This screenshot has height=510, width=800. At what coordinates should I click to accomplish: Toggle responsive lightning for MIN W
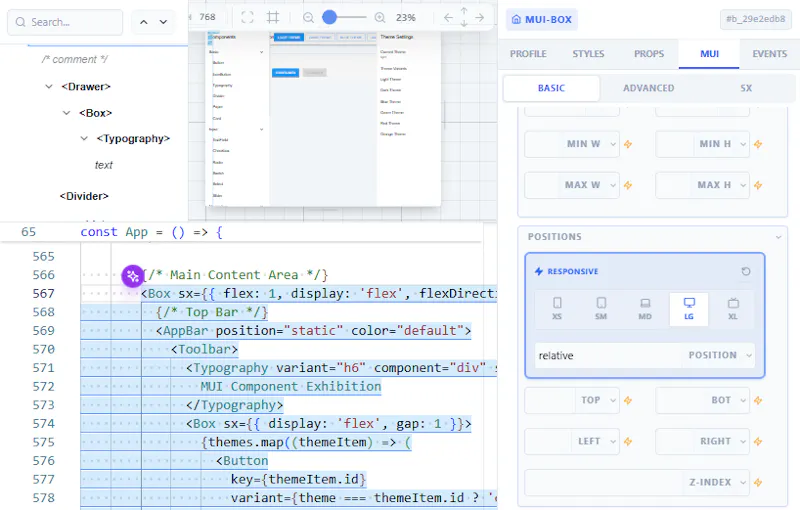(x=628, y=144)
